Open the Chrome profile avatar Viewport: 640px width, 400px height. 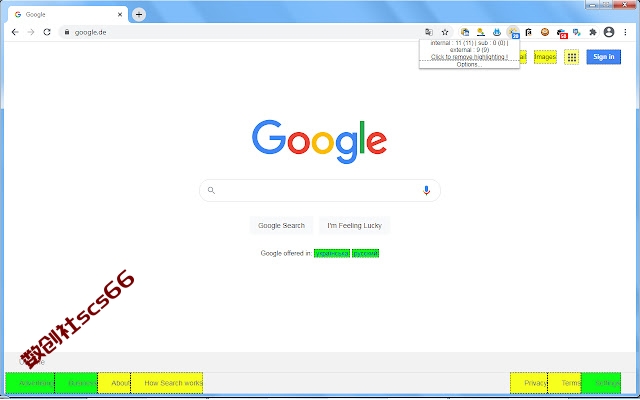click(x=609, y=32)
